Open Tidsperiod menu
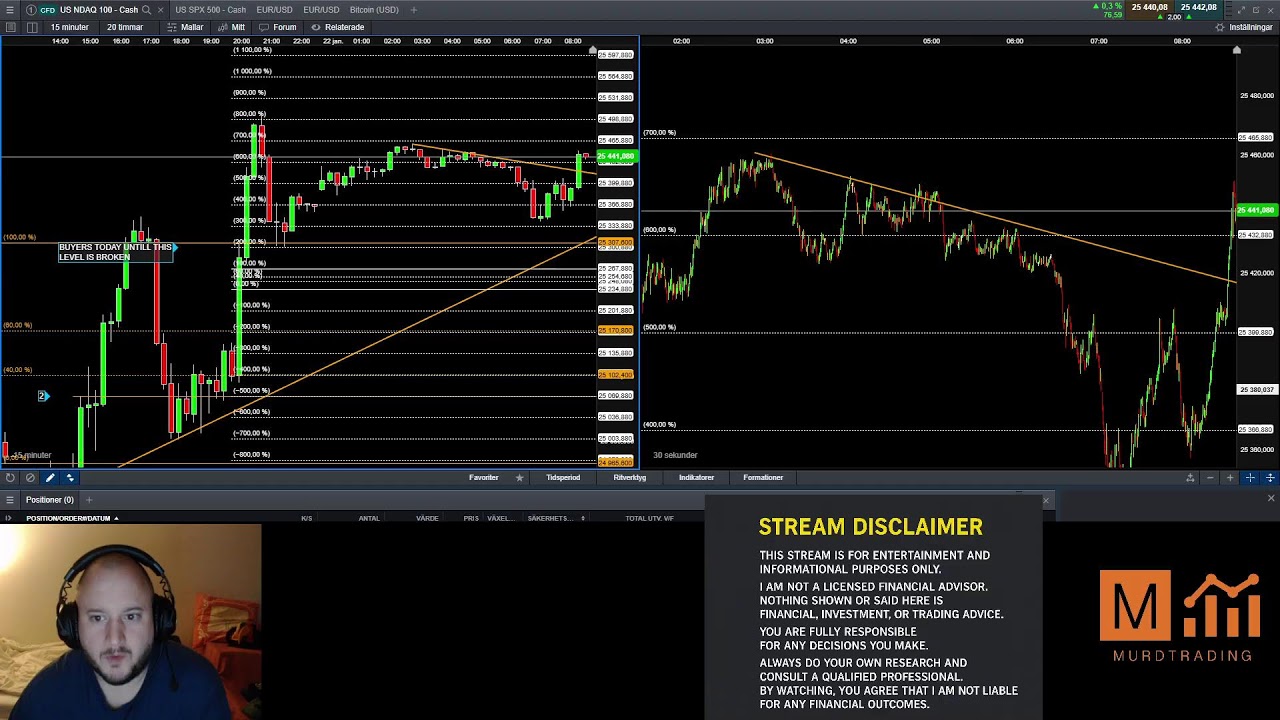Viewport: 1280px width, 720px height. pyautogui.click(x=563, y=478)
